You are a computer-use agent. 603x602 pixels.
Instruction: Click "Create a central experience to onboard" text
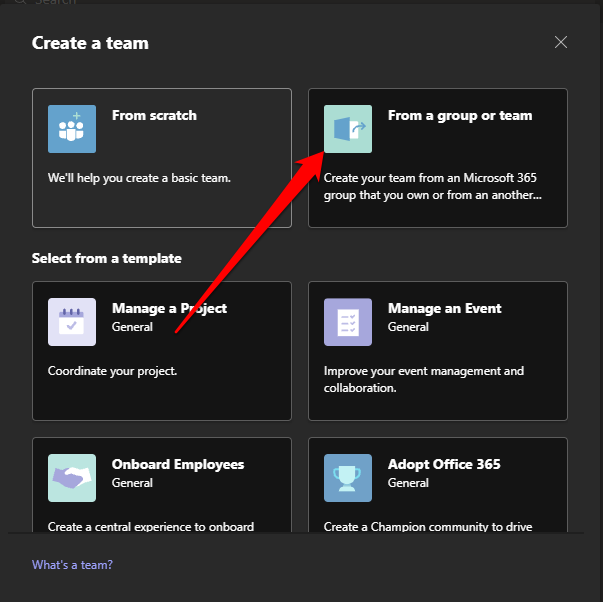151,526
